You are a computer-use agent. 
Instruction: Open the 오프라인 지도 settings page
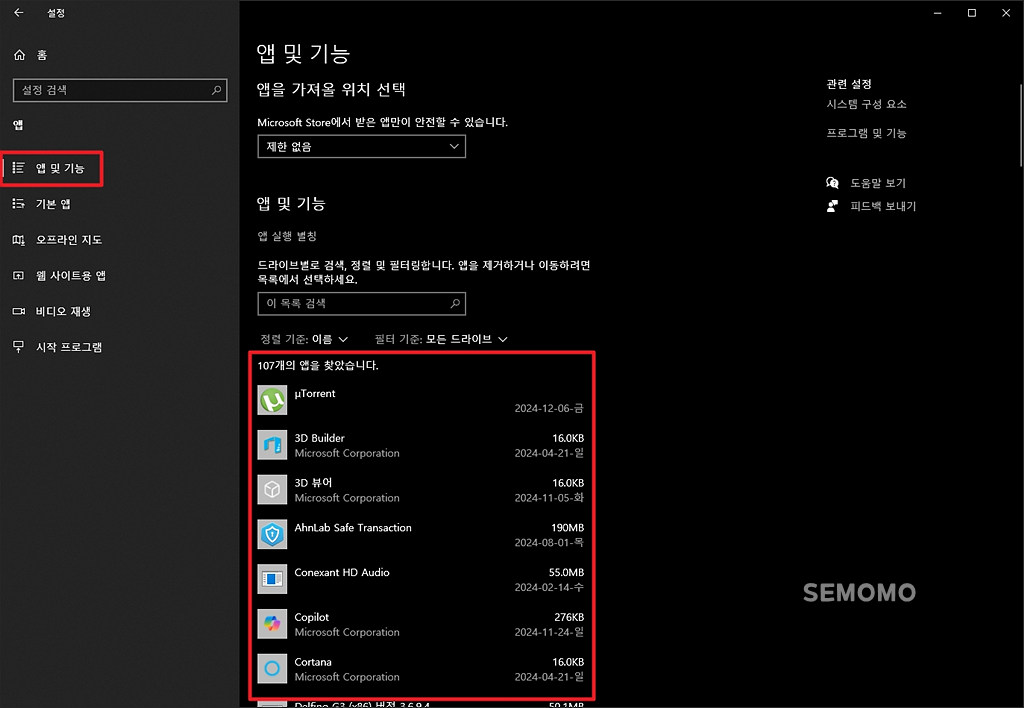pyautogui.click(x=69, y=240)
